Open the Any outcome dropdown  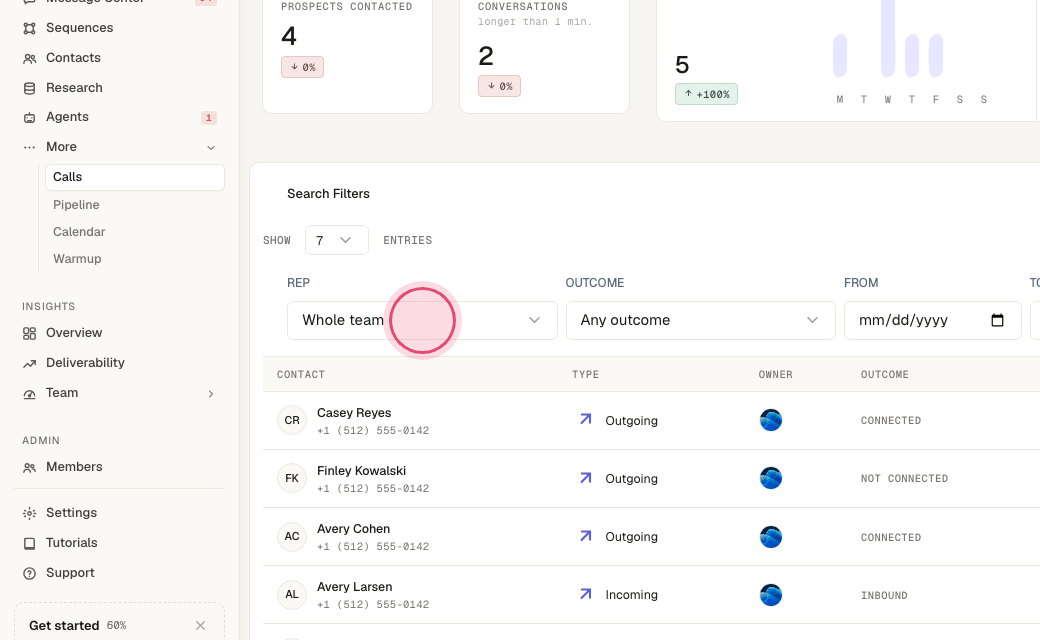coord(700,320)
